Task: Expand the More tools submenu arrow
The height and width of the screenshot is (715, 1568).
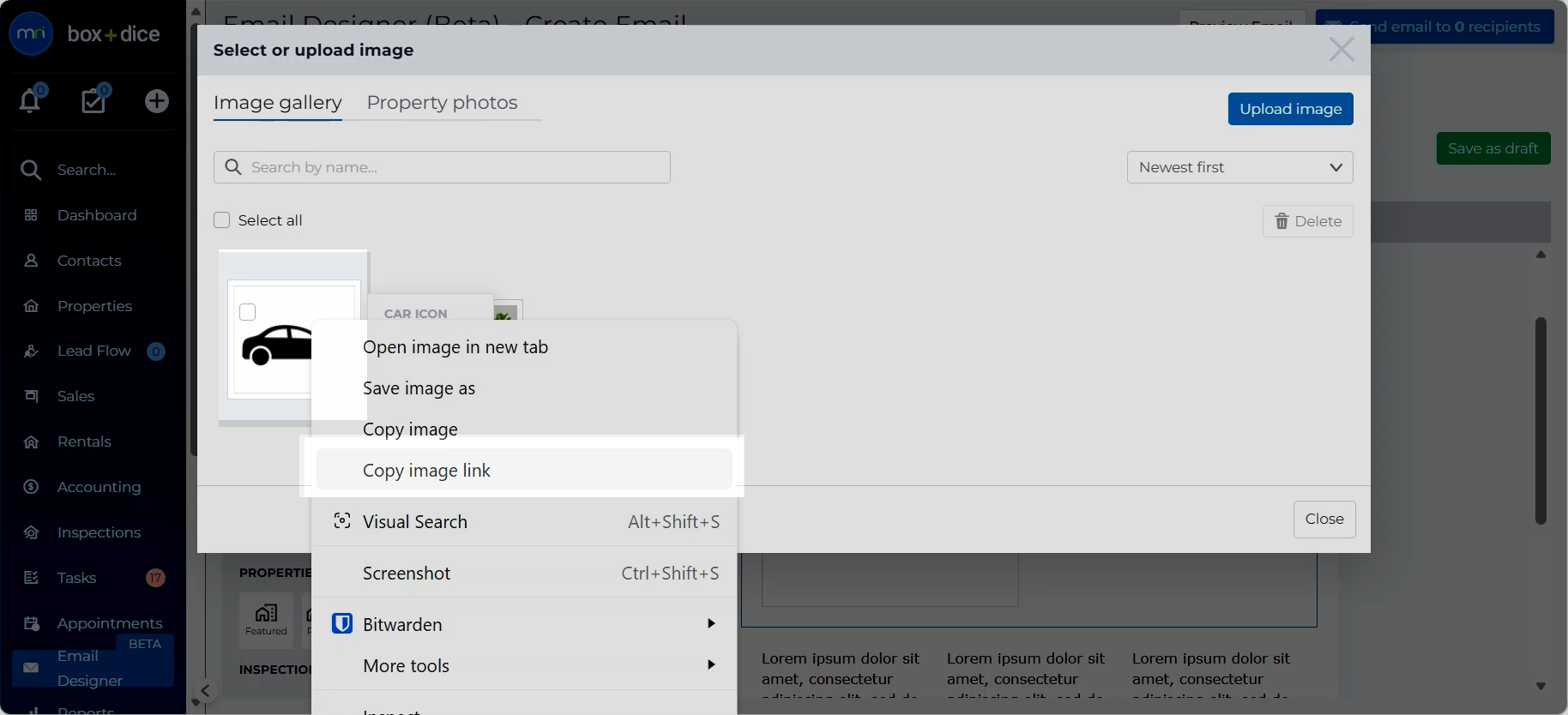Action: 711,664
